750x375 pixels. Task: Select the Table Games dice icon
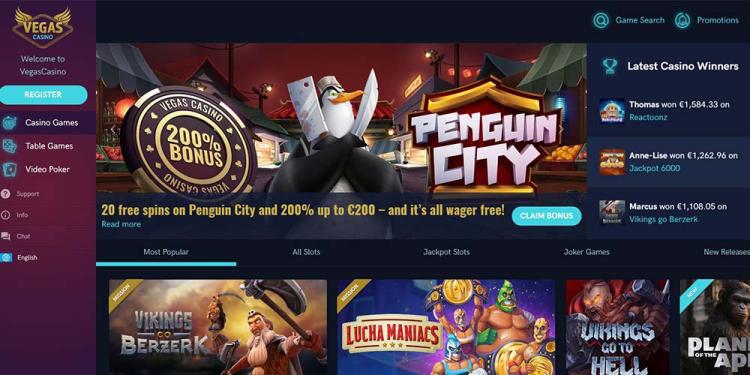pos(9,146)
